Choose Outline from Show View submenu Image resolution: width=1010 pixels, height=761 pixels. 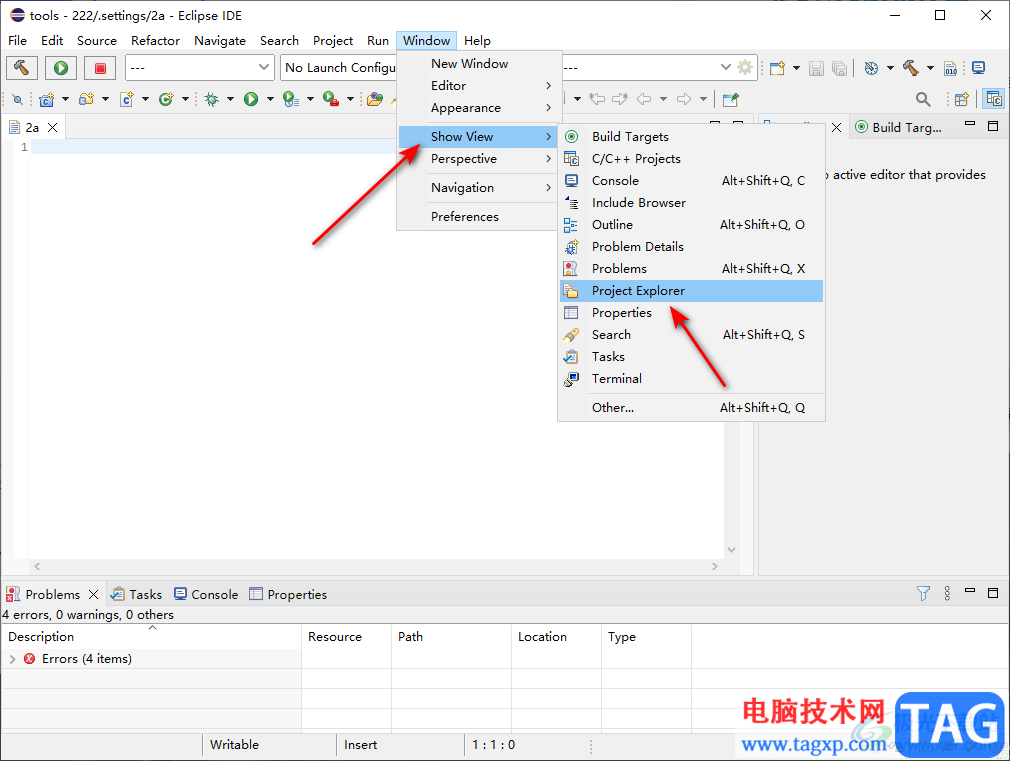691,224
